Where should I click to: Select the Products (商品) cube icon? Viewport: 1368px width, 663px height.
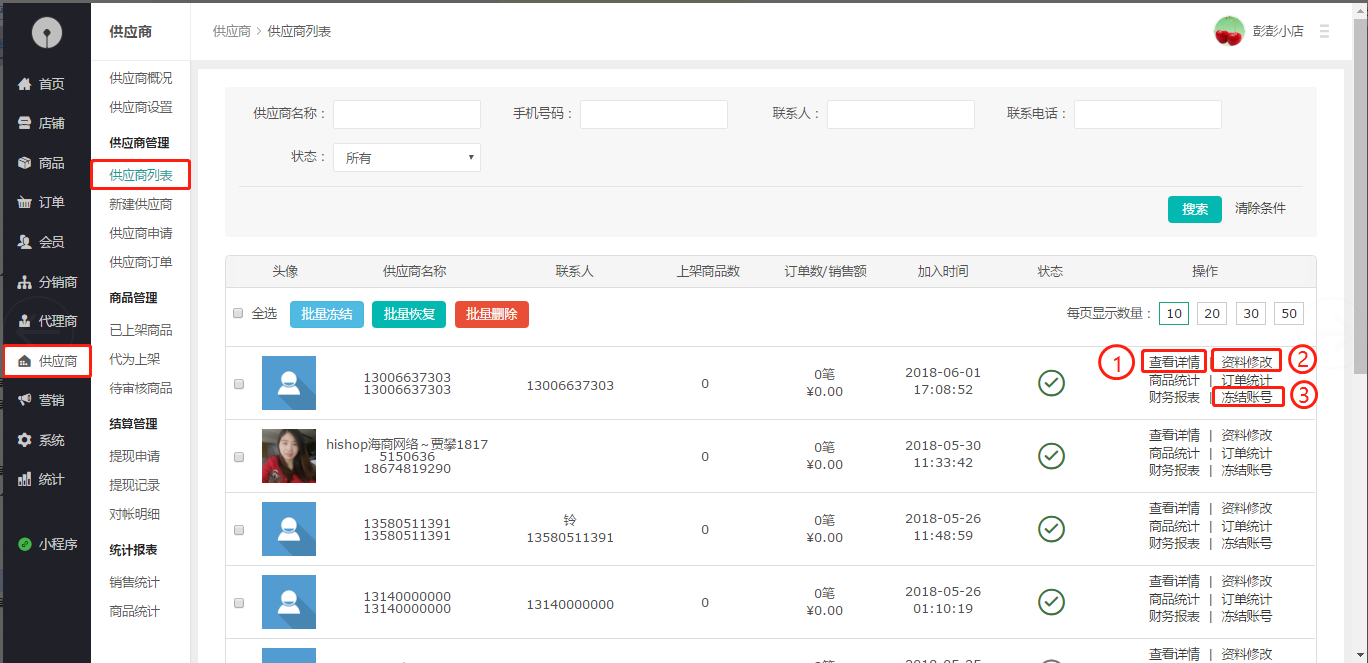tap(25, 163)
